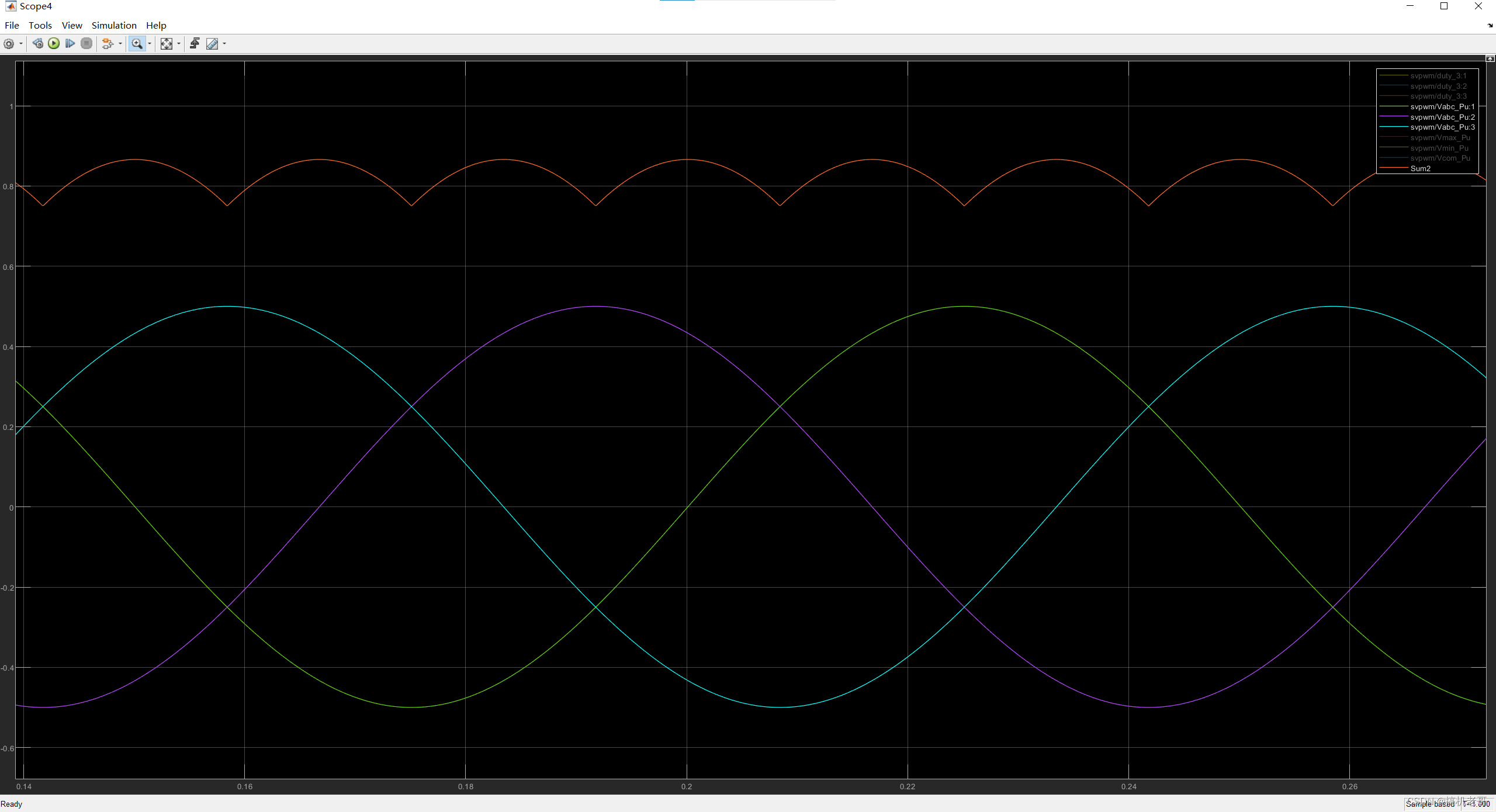Screen dimensions: 1496x812
Task: Open the File menu
Action: (12, 25)
